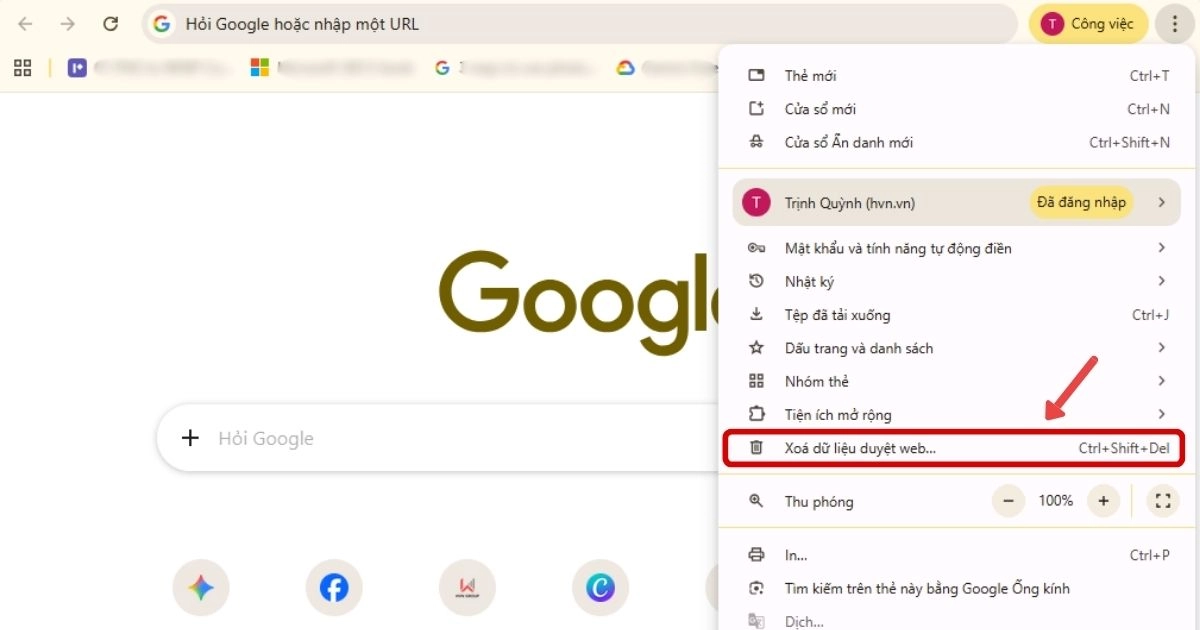Choose "In..." to print the page
Screen dimensions: 1200x630
click(x=958, y=555)
